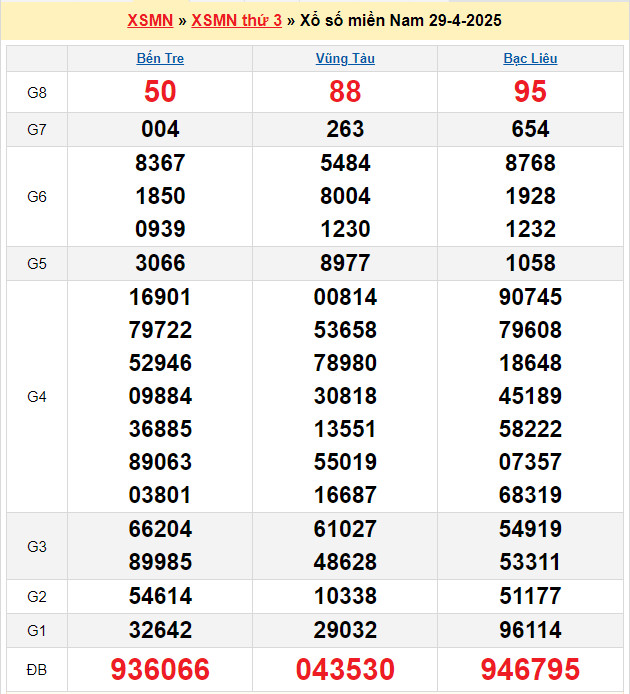Select the G5 number 3066
The height and width of the screenshot is (694, 630).
[x=160, y=263]
